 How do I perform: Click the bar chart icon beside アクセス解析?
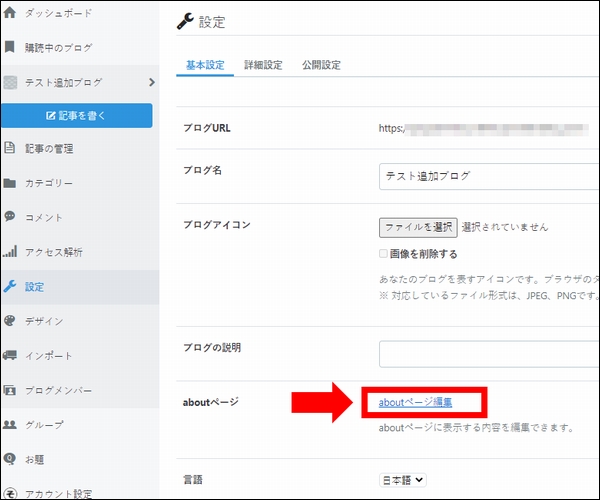pos(10,251)
